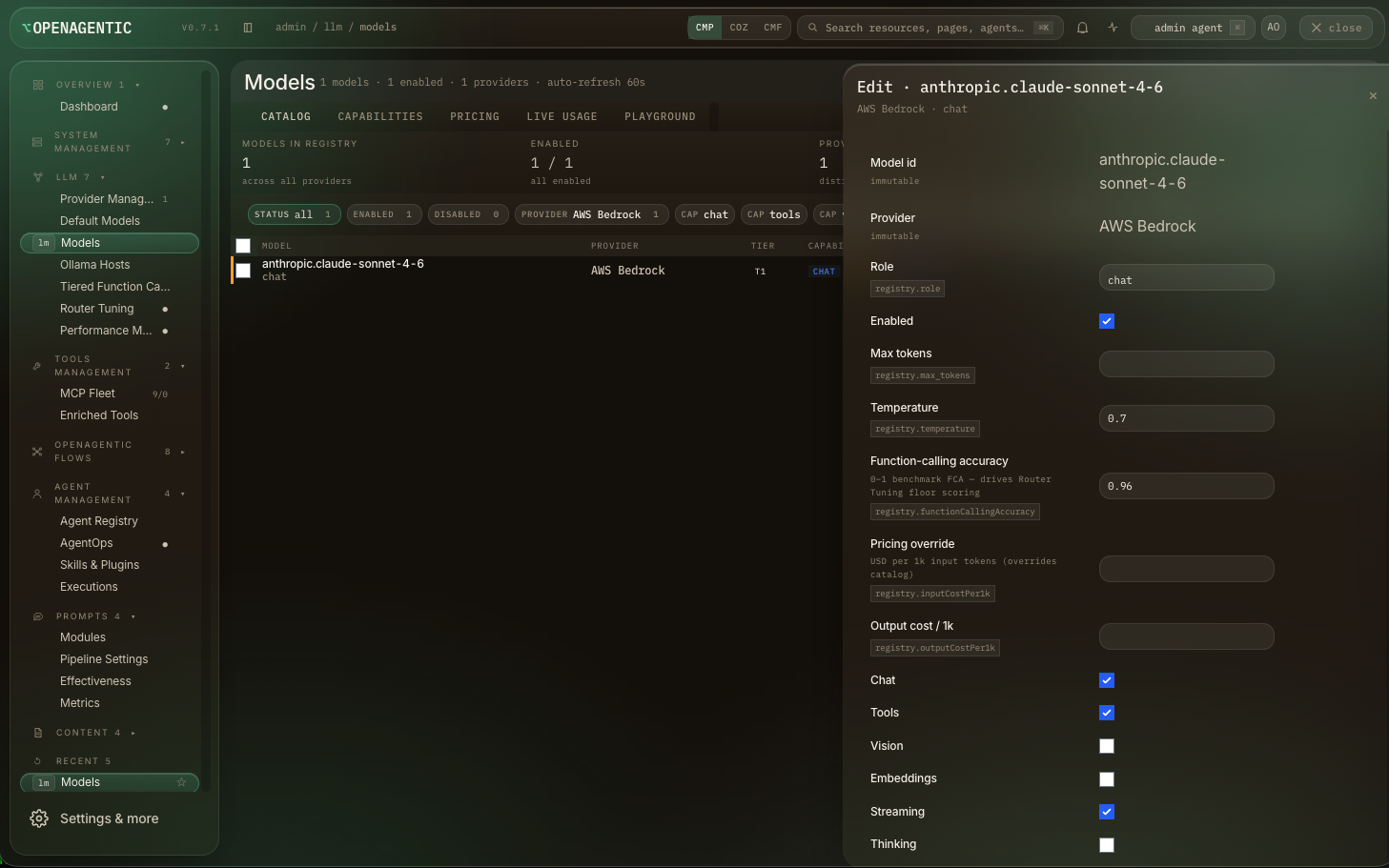This screenshot has width=1389, height=868.
Task: Click the LLM section icon
Action: pos(38,177)
